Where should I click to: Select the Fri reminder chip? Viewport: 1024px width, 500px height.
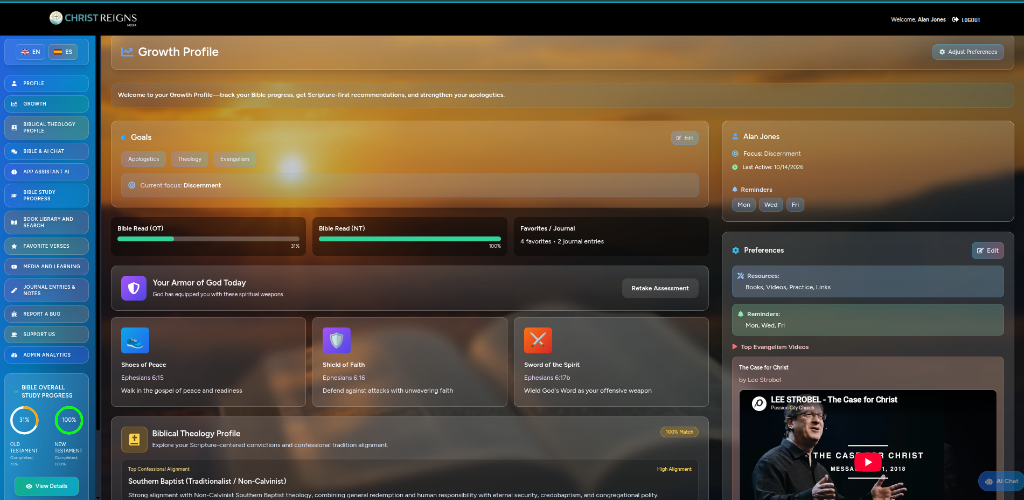tap(795, 205)
